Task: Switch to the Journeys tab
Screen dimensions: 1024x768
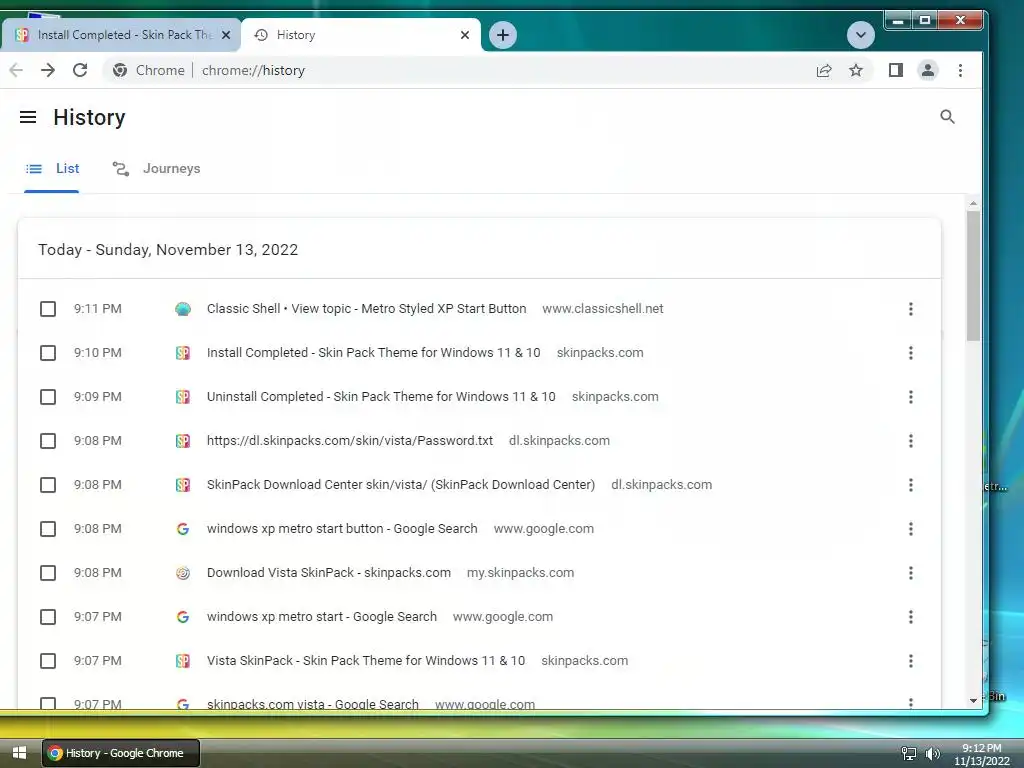Action: (x=156, y=169)
